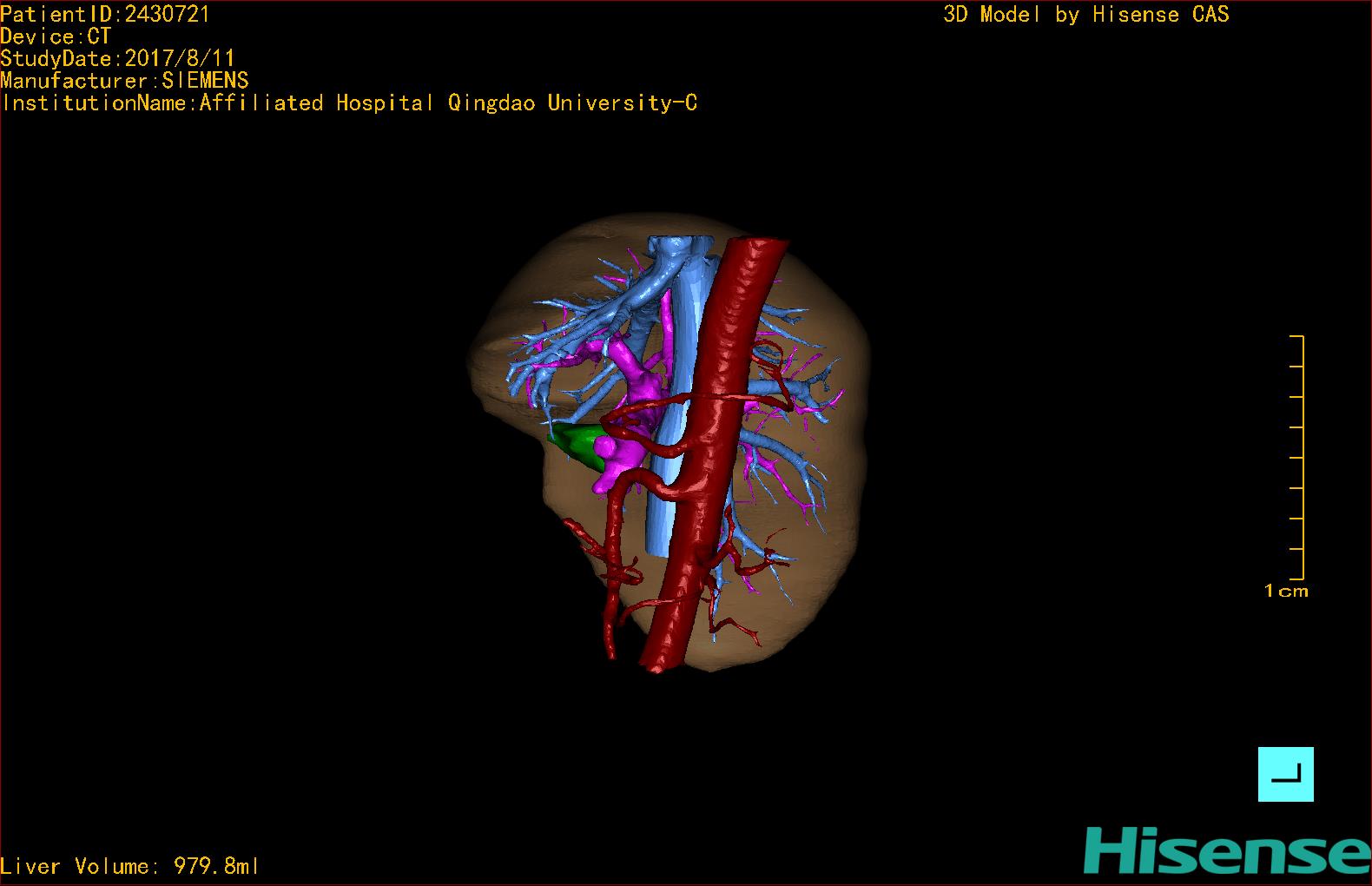
Task: Click the "StudyDate:2017/8/11" label
Action: point(117,58)
